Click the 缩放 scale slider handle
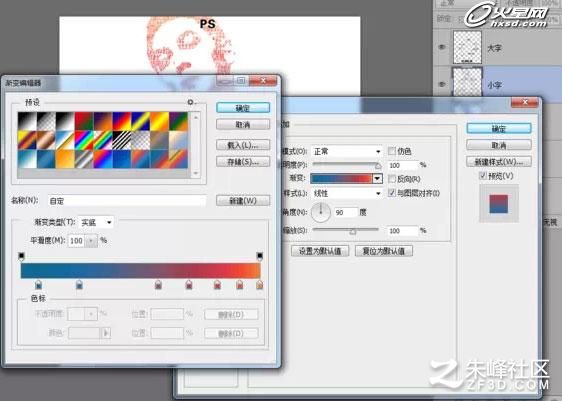The width and height of the screenshot is (562, 401). pos(353,231)
